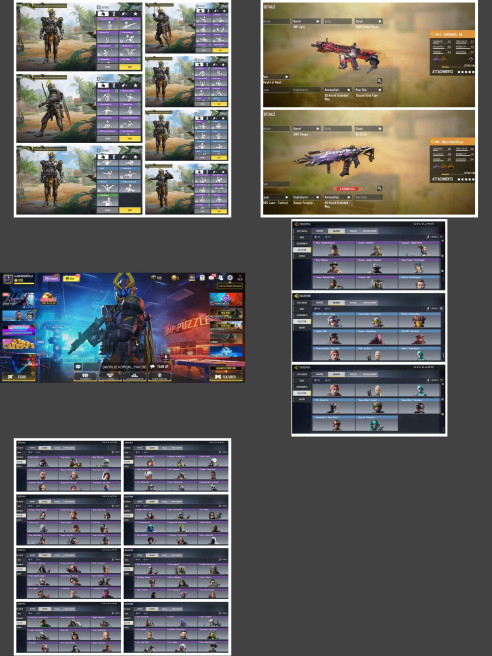Select the first sidebar item in top right-side collection screenshot

pyautogui.click(x=302, y=231)
